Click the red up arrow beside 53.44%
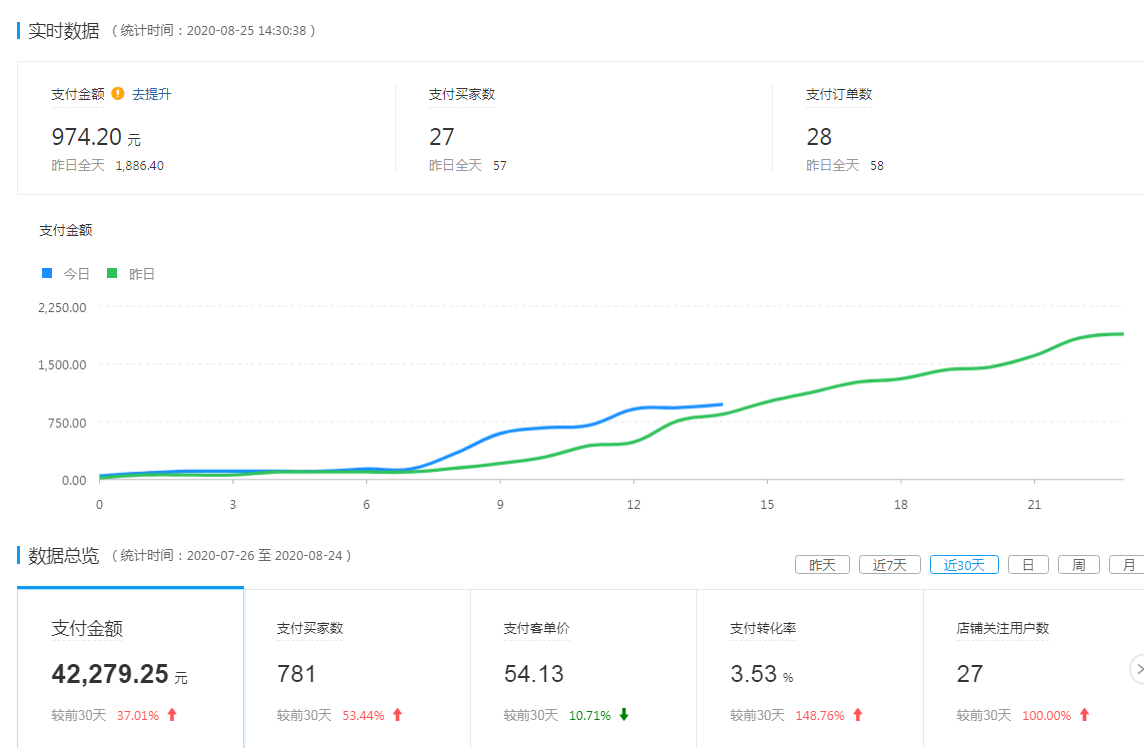This screenshot has width=1144, height=748. coord(398,714)
